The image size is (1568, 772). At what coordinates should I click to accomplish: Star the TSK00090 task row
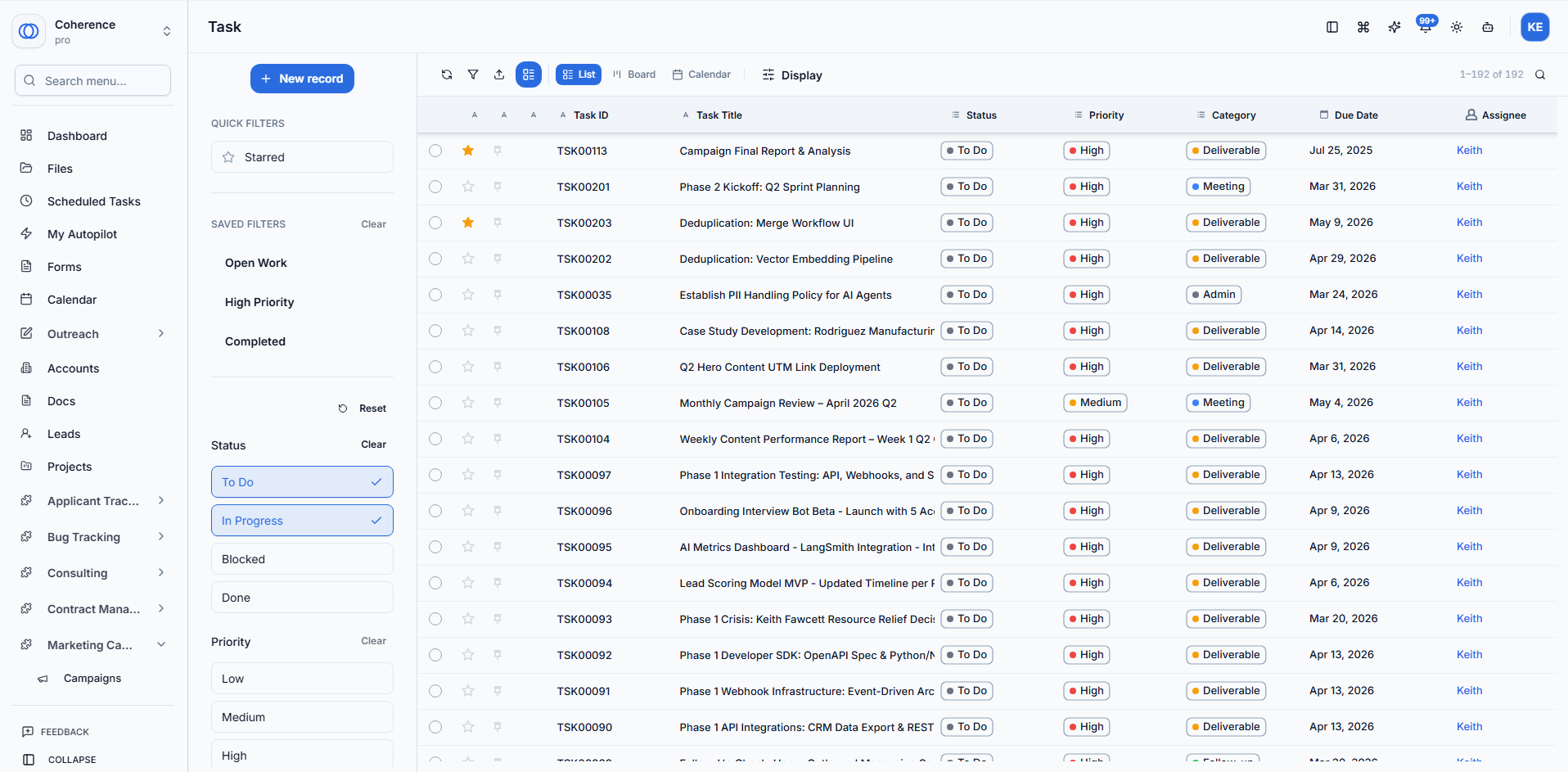pyautogui.click(x=468, y=727)
